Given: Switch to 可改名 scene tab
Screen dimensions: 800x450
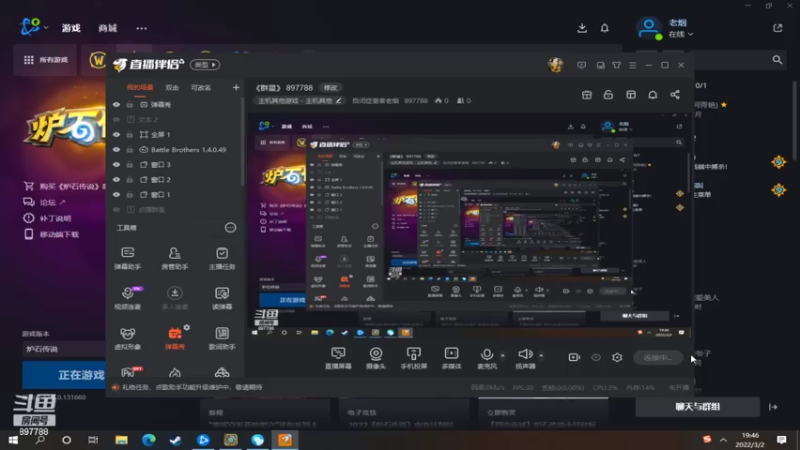Looking at the screenshot, I should click(201, 88).
